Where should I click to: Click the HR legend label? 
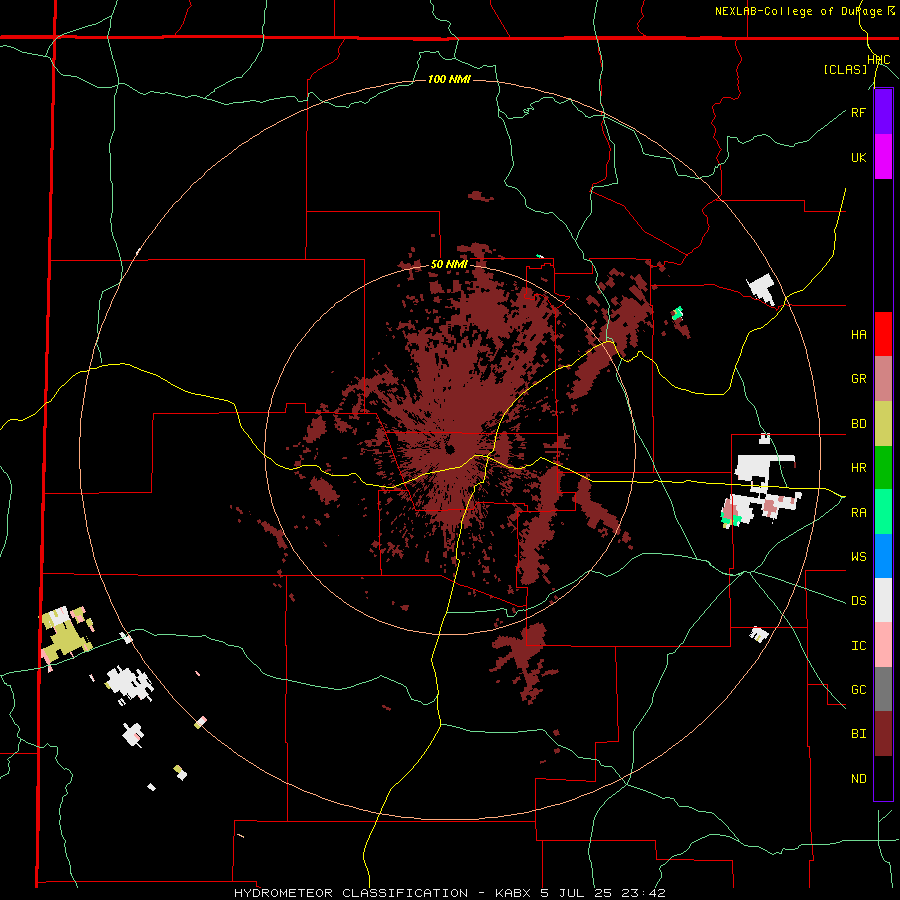(x=858, y=468)
